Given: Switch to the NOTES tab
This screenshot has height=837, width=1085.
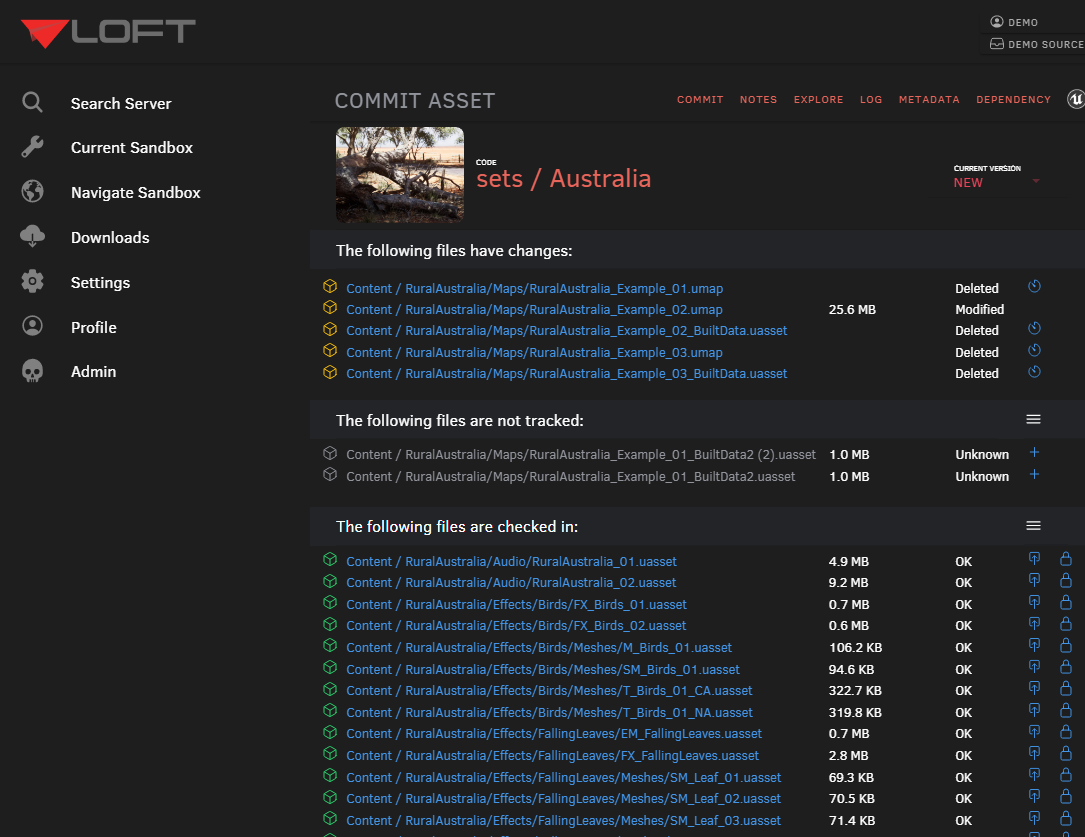Looking at the screenshot, I should click(758, 99).
